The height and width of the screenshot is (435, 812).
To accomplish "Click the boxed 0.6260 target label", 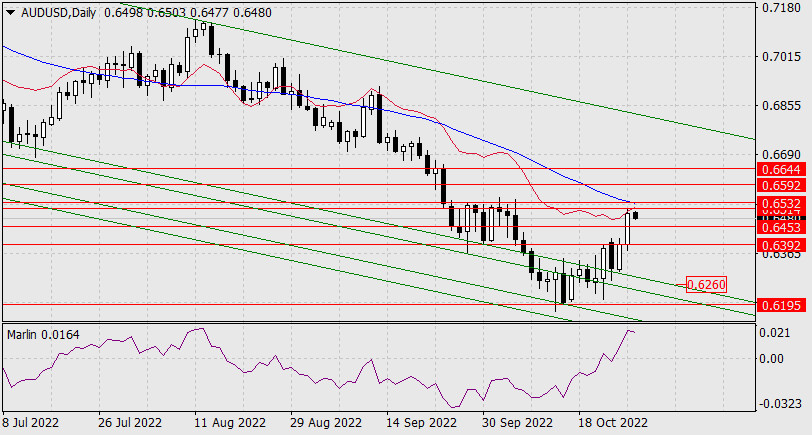I will point(707,285).
